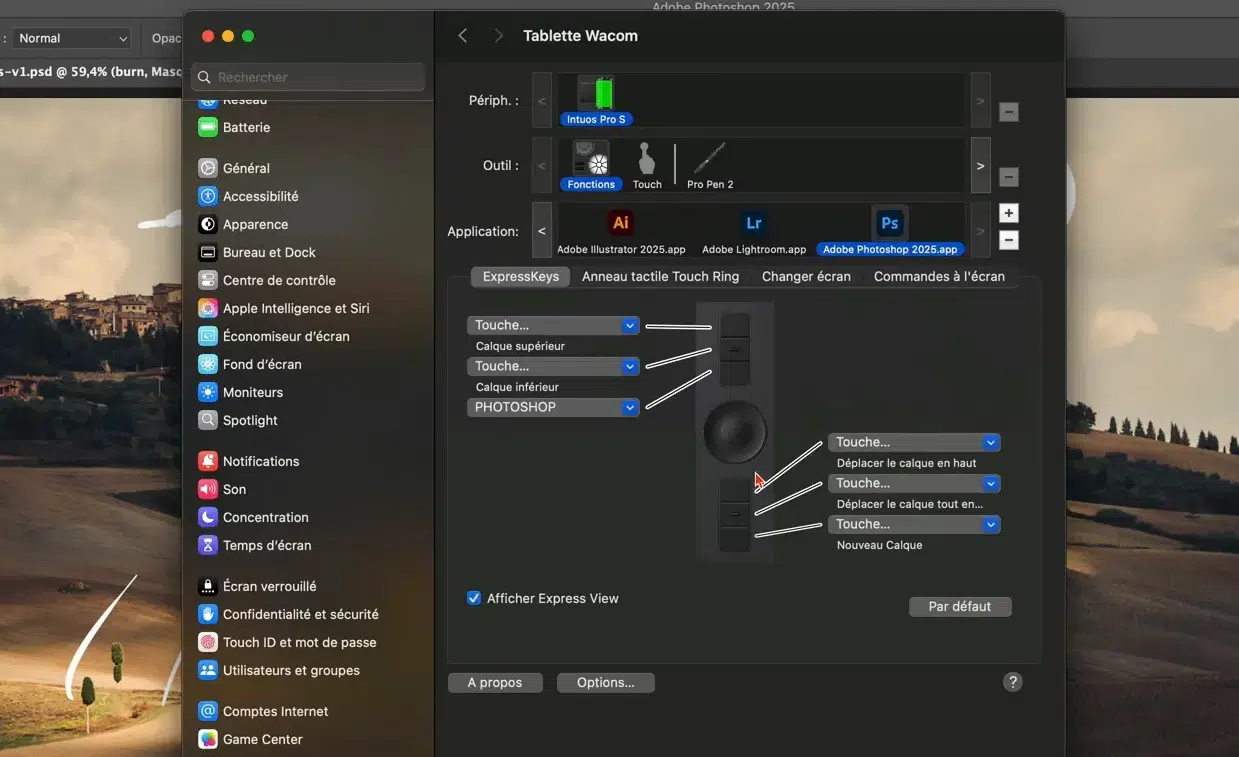Choose Adobe Illustrator 2025 app icon
The height and width of the screenshot is (757, 1239).
tap(621, 223)
